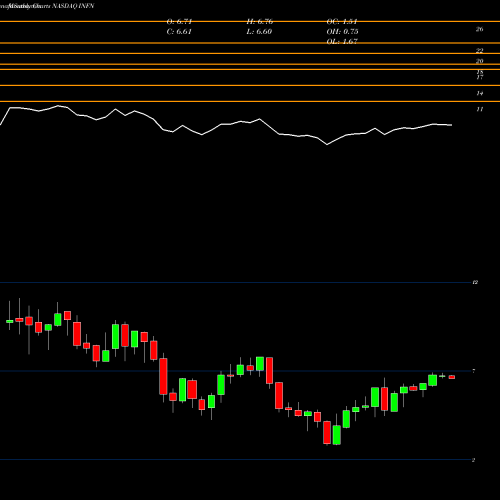Click the '22' price axis label
This screenshot has width=500, height=500.
click(x=479, y=51)
